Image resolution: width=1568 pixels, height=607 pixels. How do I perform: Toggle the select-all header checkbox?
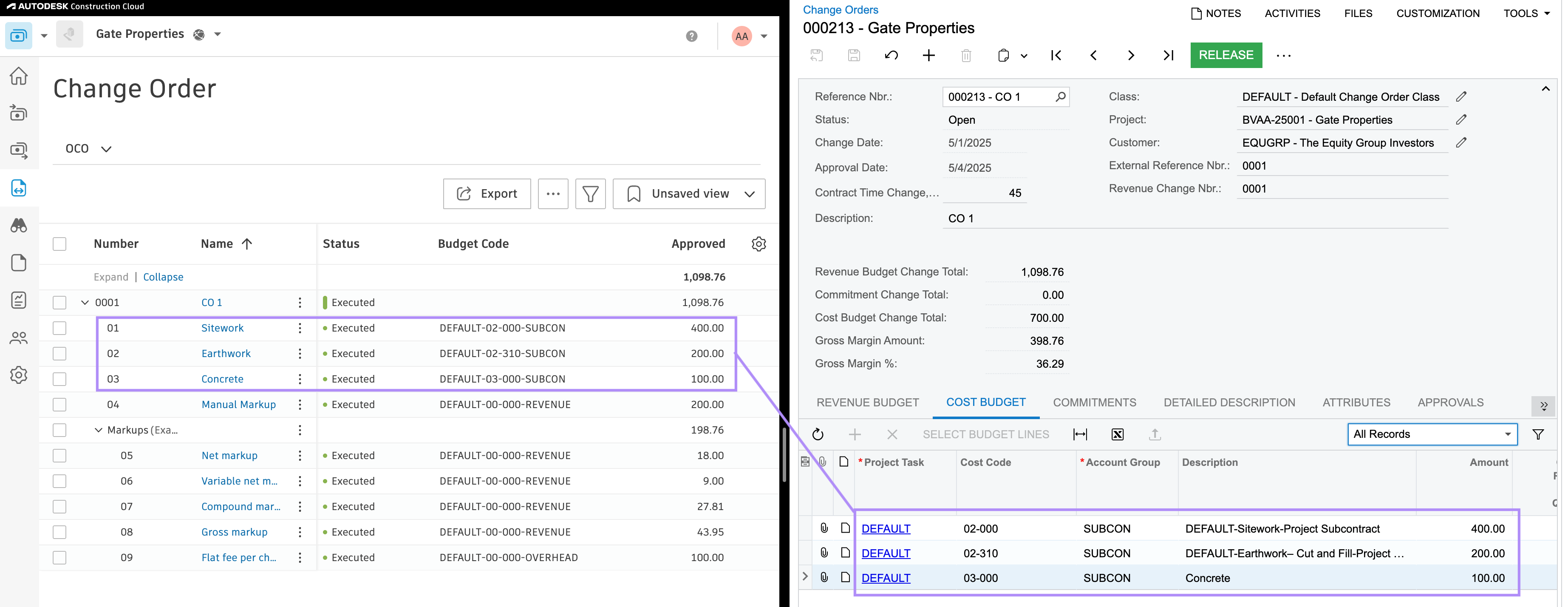(x=59, y=244)
